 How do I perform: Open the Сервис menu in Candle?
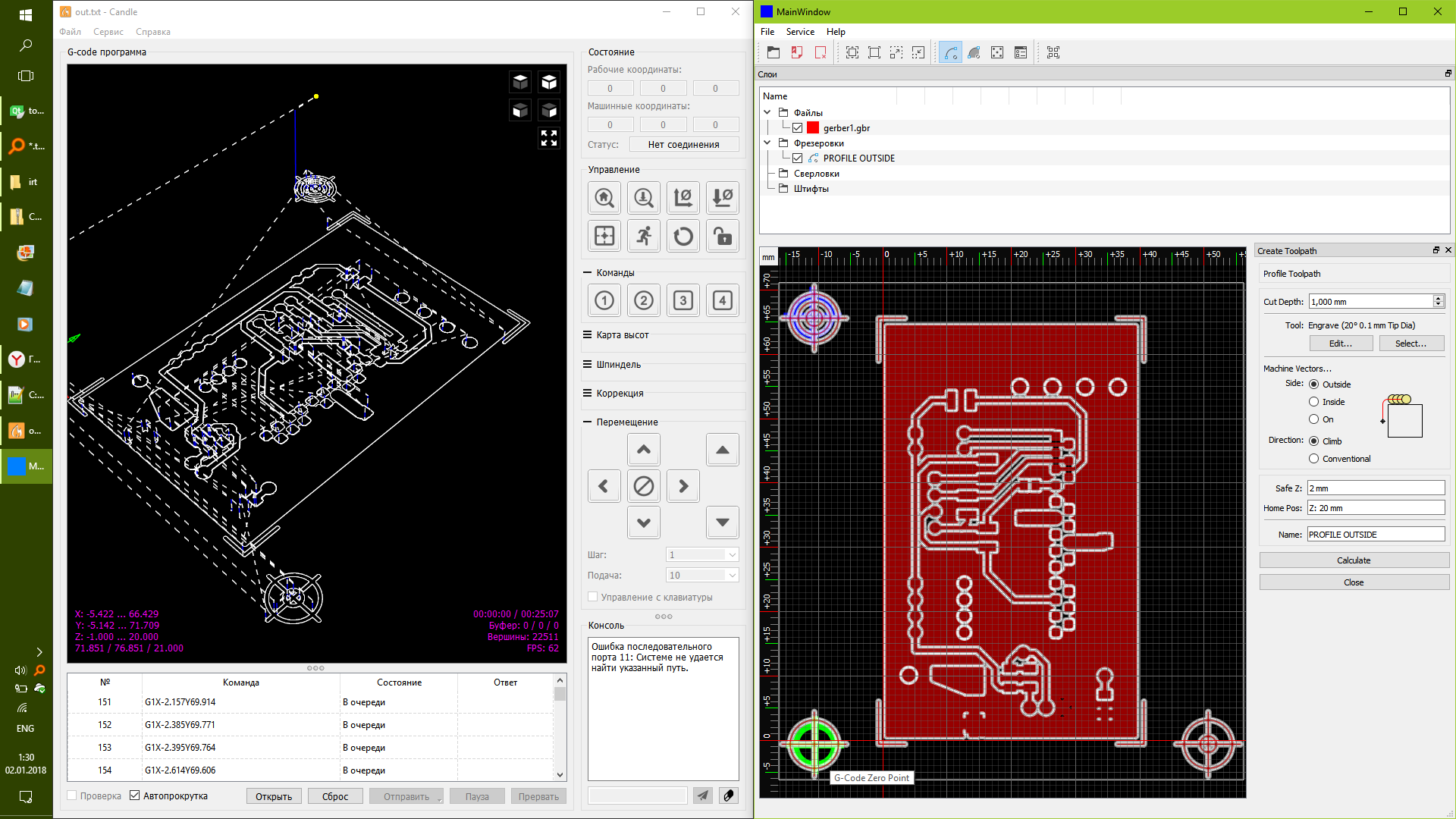tap(108, 32)
